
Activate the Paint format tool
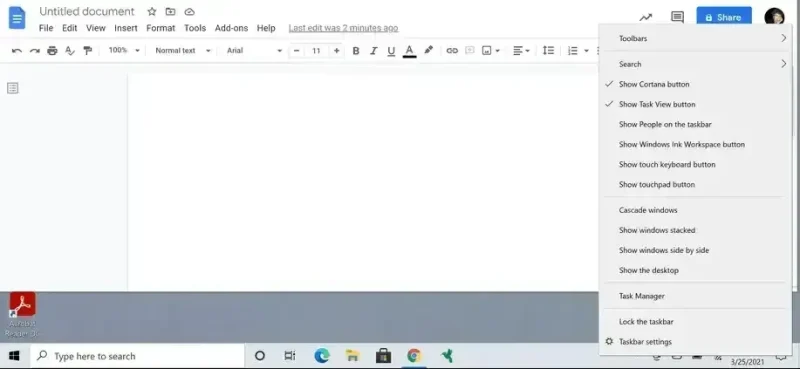(88, 51)
